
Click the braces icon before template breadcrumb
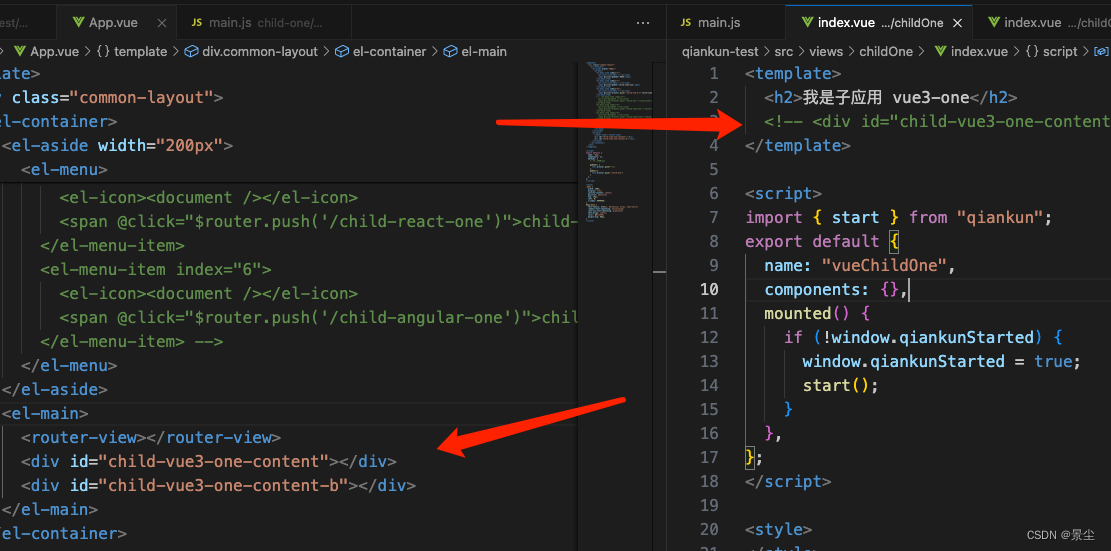pyautogui.click(x=103, y=52)
